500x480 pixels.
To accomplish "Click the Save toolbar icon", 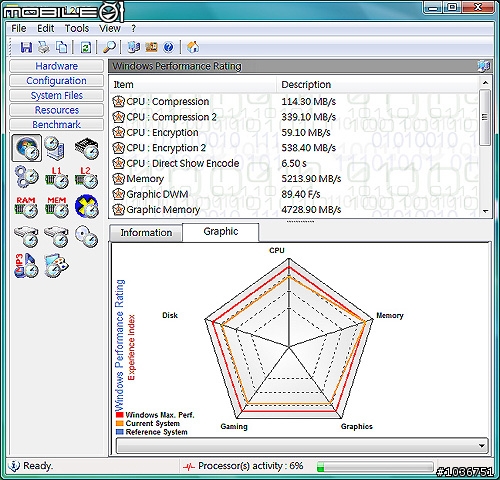I will [x=26, y=47].
